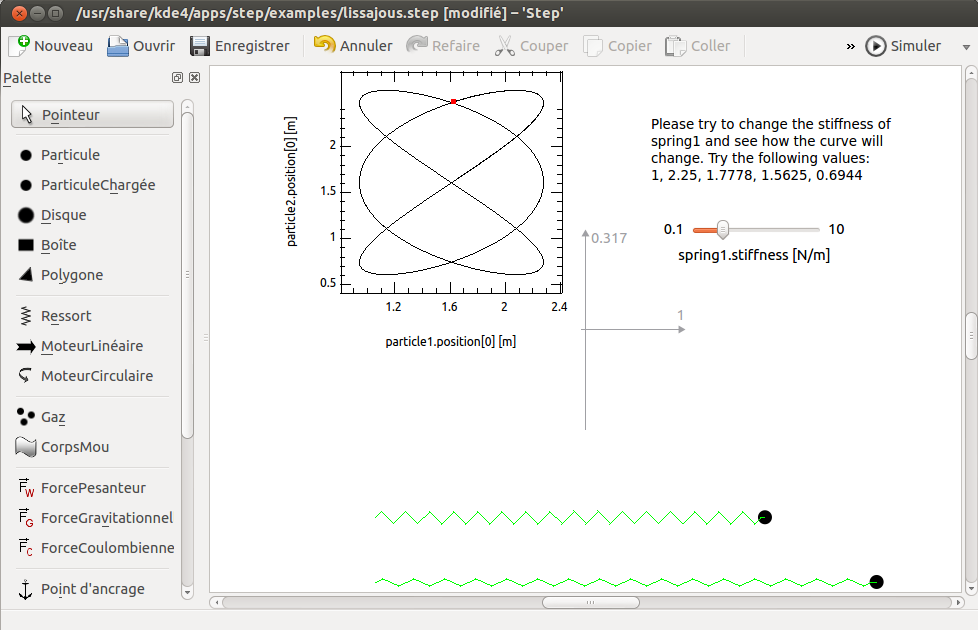Click the Enregistrer save button
This screenshot has height=630, width=978.
[240, 46]
